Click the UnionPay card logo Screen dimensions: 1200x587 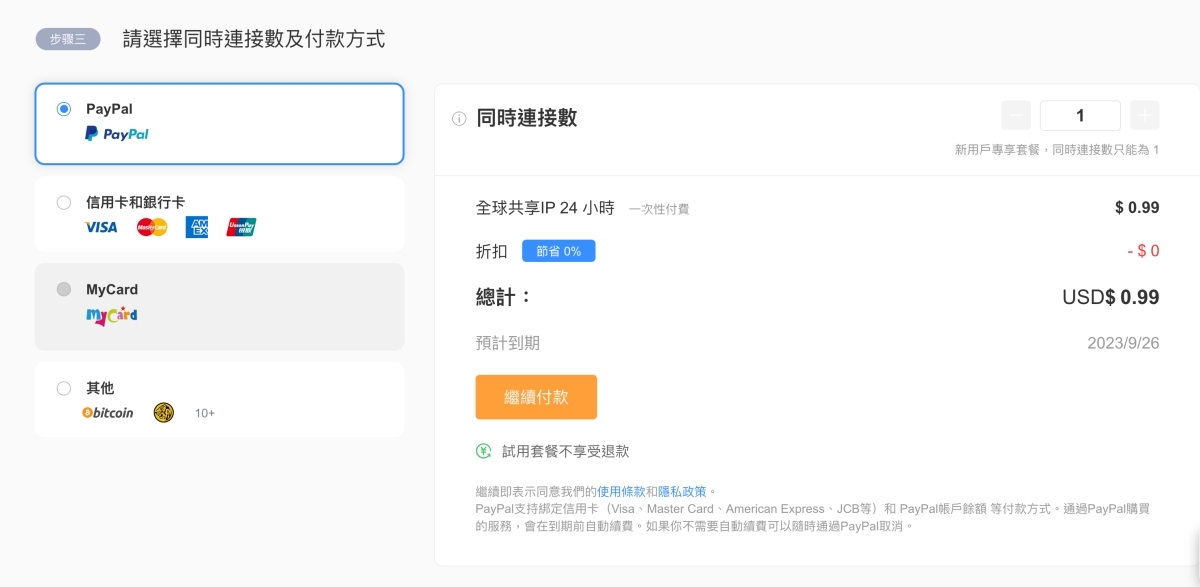point(241,227)
